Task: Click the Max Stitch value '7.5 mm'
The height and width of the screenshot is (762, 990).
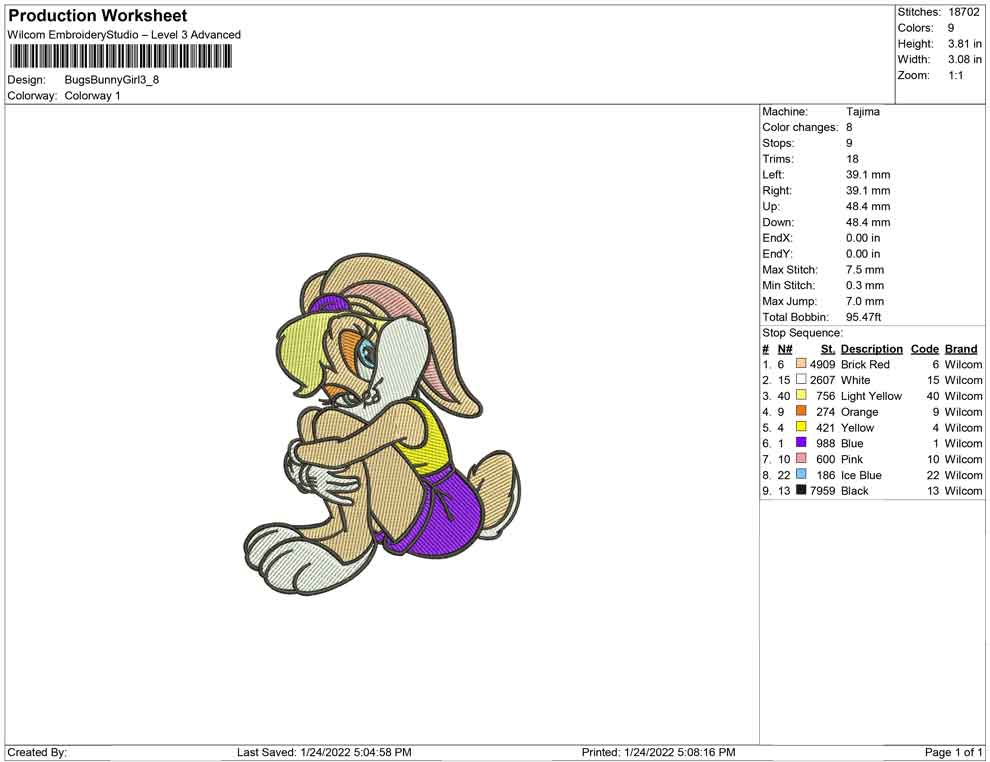Action: (865, 270)
